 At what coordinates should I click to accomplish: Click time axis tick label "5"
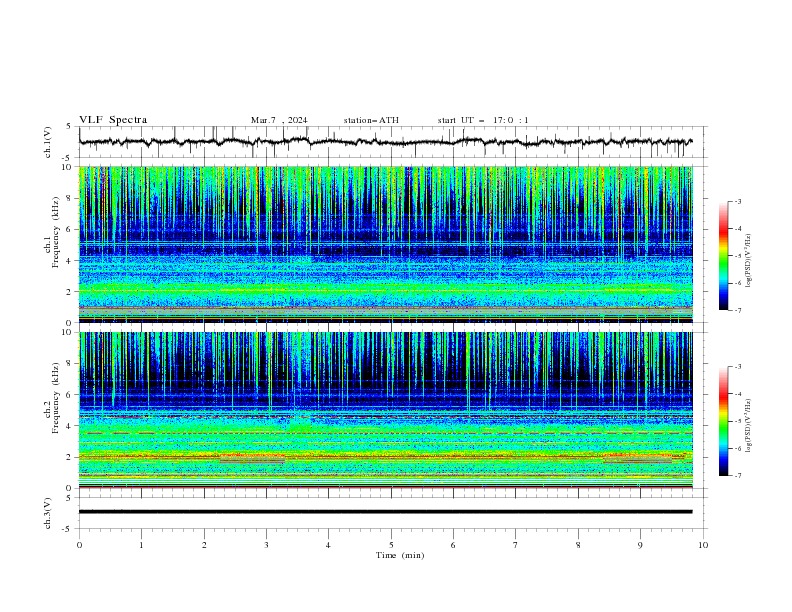[x=391, y=545]
